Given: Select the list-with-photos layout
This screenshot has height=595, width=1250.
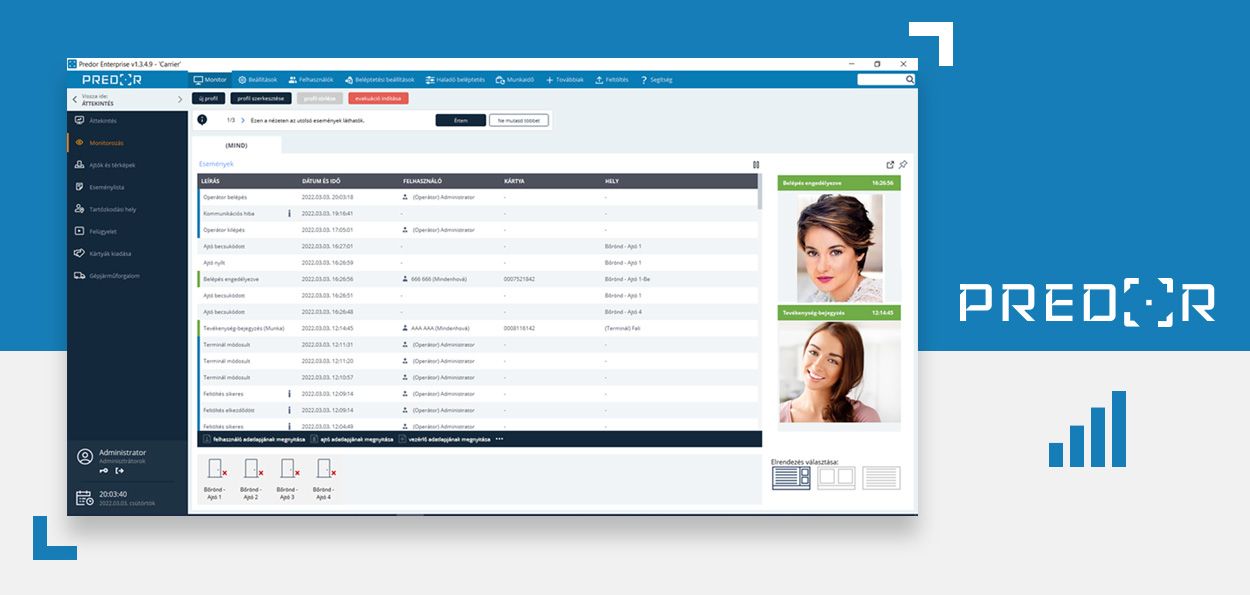Looking at the screenshot, I should pos(791,478).
